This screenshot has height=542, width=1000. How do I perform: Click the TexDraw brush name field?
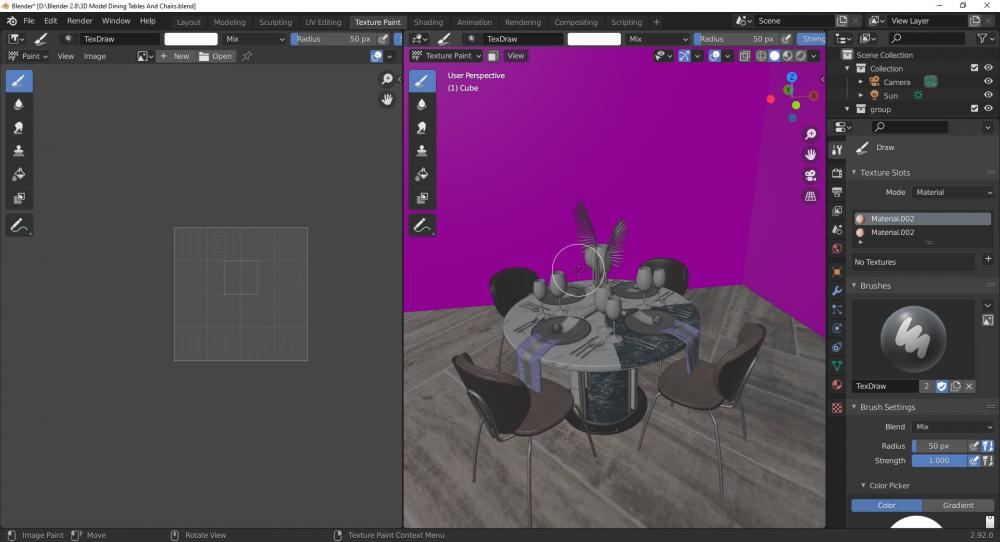point(884,386)
